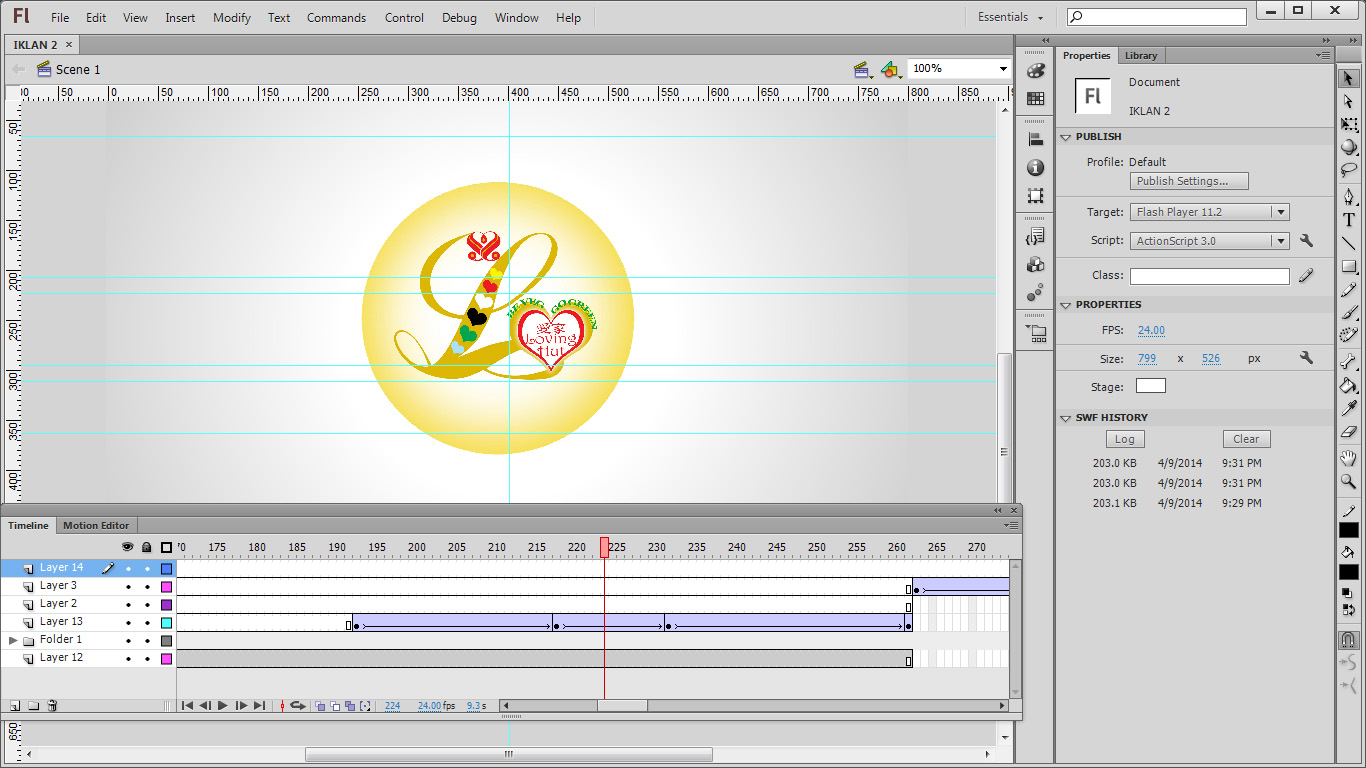The width and height of the screenshot is (1366, 768).
Task: Open the Commands menu
Action: click(x=336, y=17)
